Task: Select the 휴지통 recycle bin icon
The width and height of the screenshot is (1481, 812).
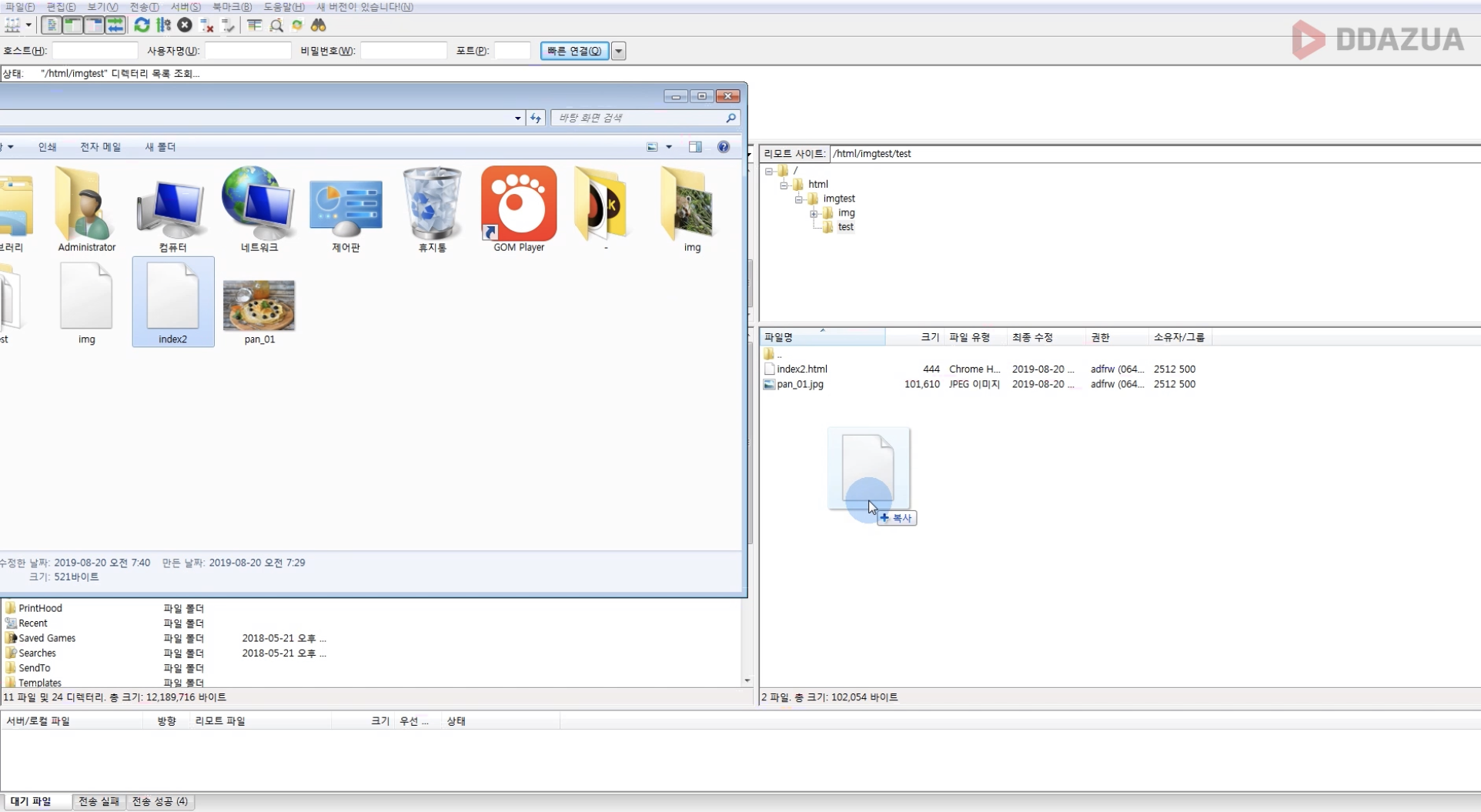Action: click(432, 209)
